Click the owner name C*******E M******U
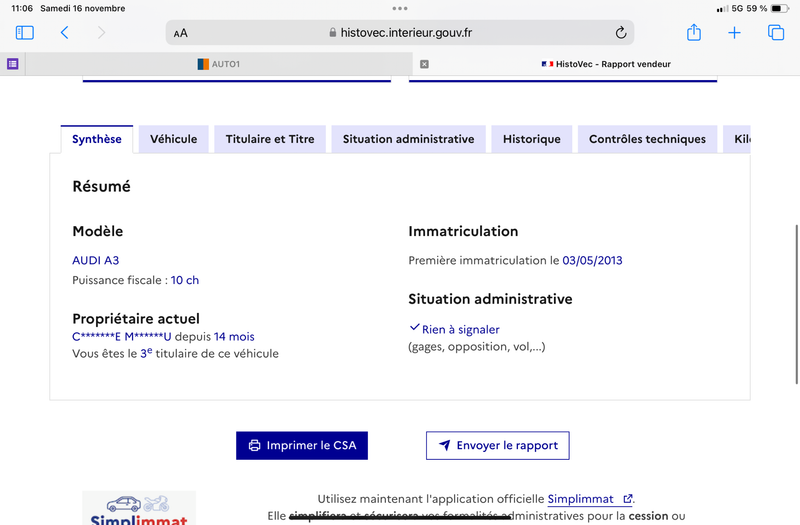The width and height of the screenshot is (800, 525). [121, 337]
